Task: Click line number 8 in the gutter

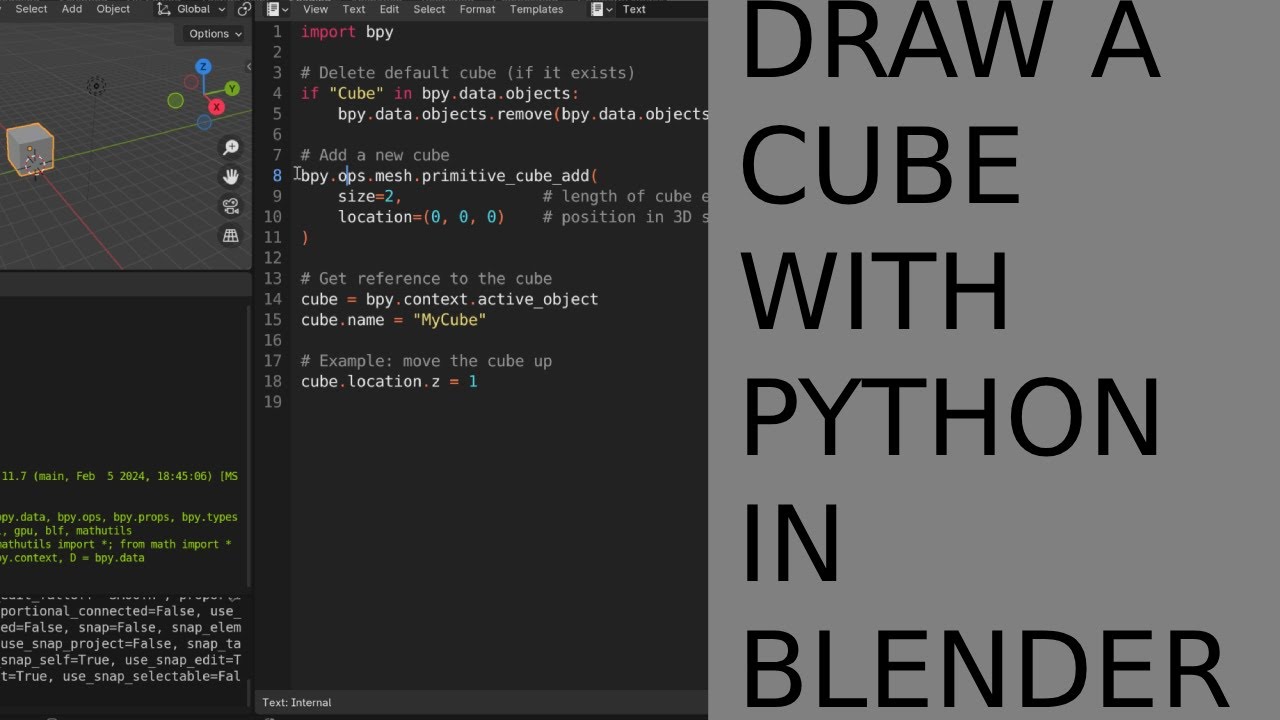Action: pyautogui.click(x=277, y=176)
